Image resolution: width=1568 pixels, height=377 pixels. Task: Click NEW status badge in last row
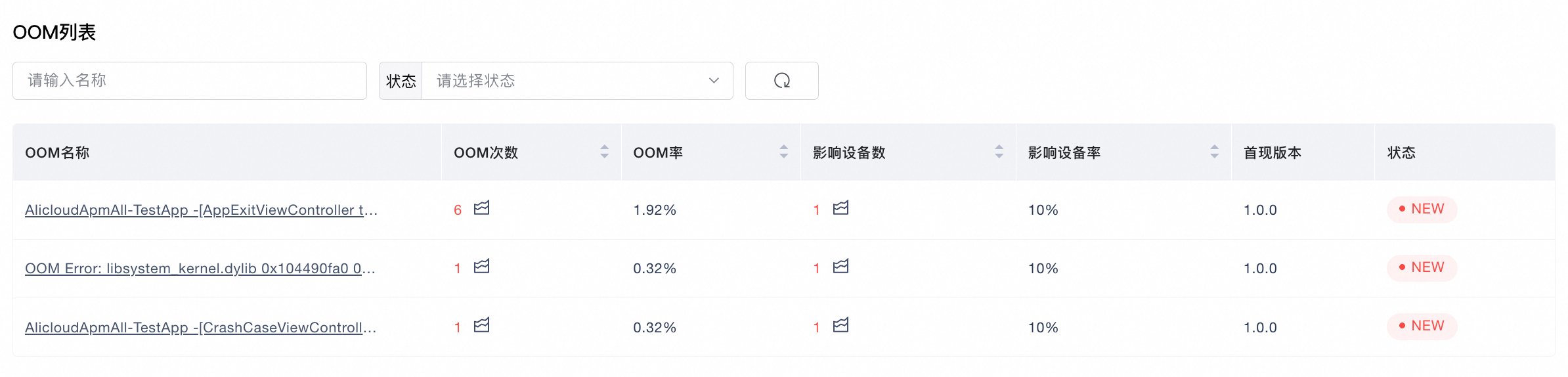(x=1422, y=326)
